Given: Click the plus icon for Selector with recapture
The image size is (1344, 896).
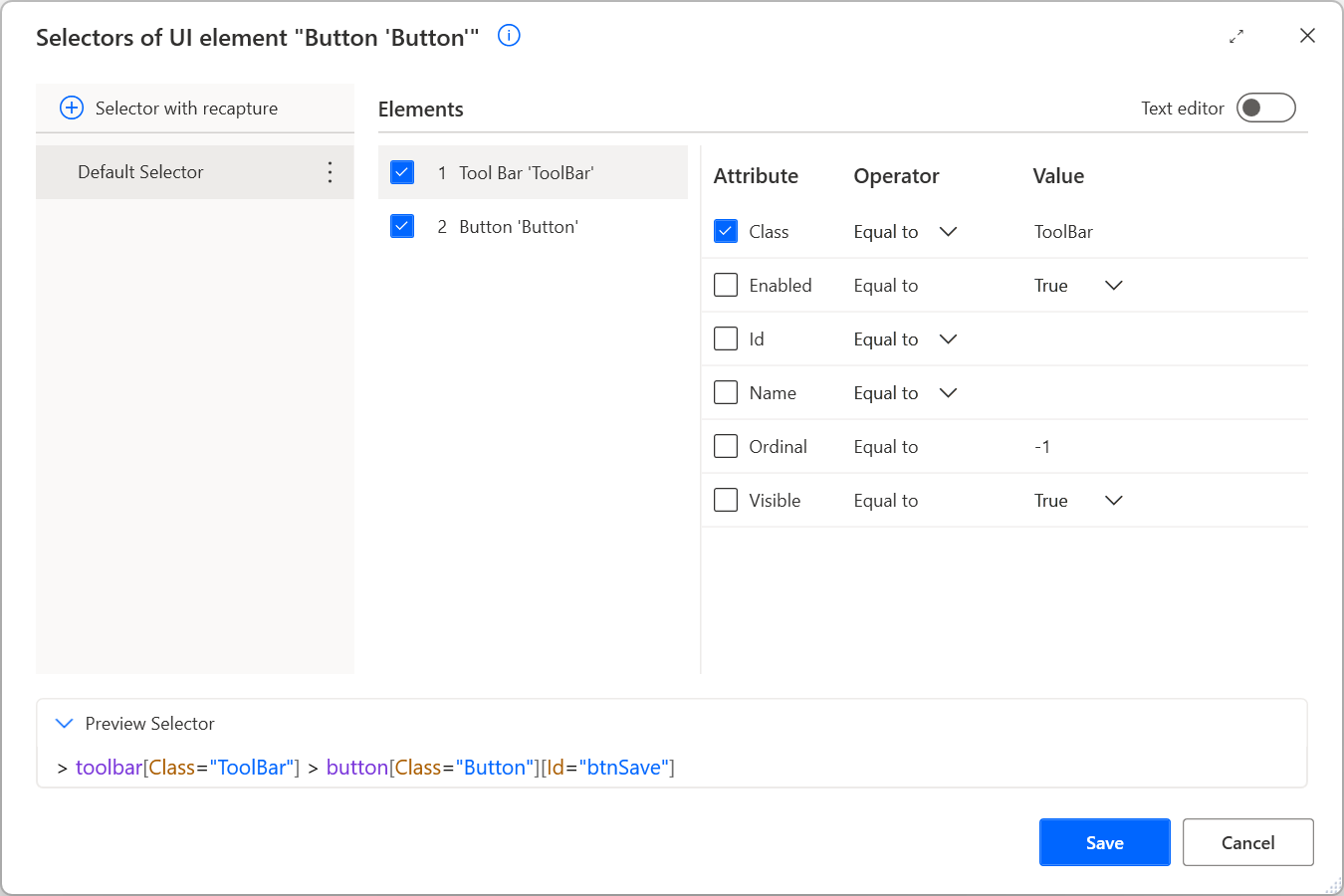Looking at the screenshot, I should [x=71, y=108].
